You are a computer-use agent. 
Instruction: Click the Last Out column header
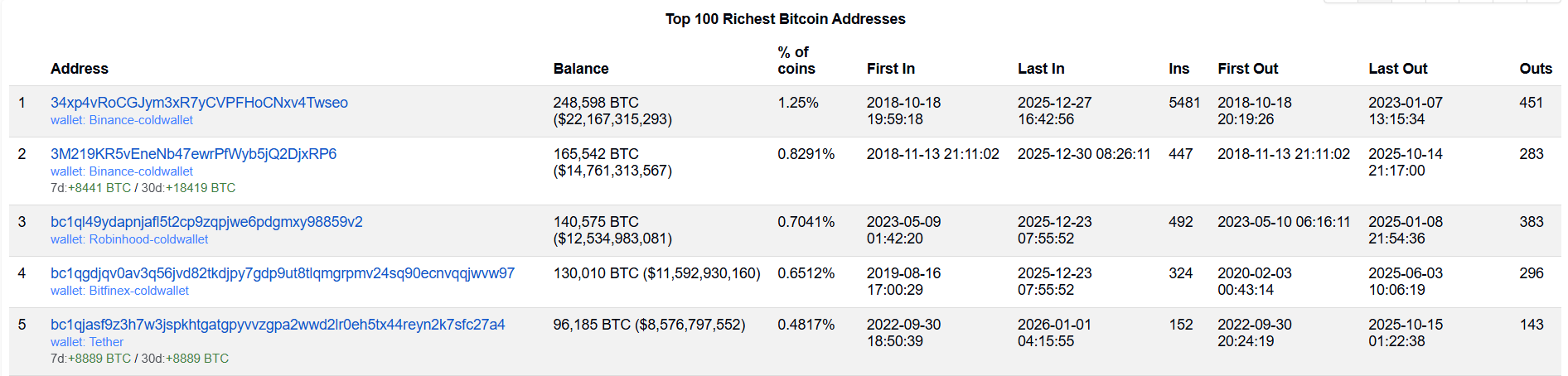[x=1397, y=69]
